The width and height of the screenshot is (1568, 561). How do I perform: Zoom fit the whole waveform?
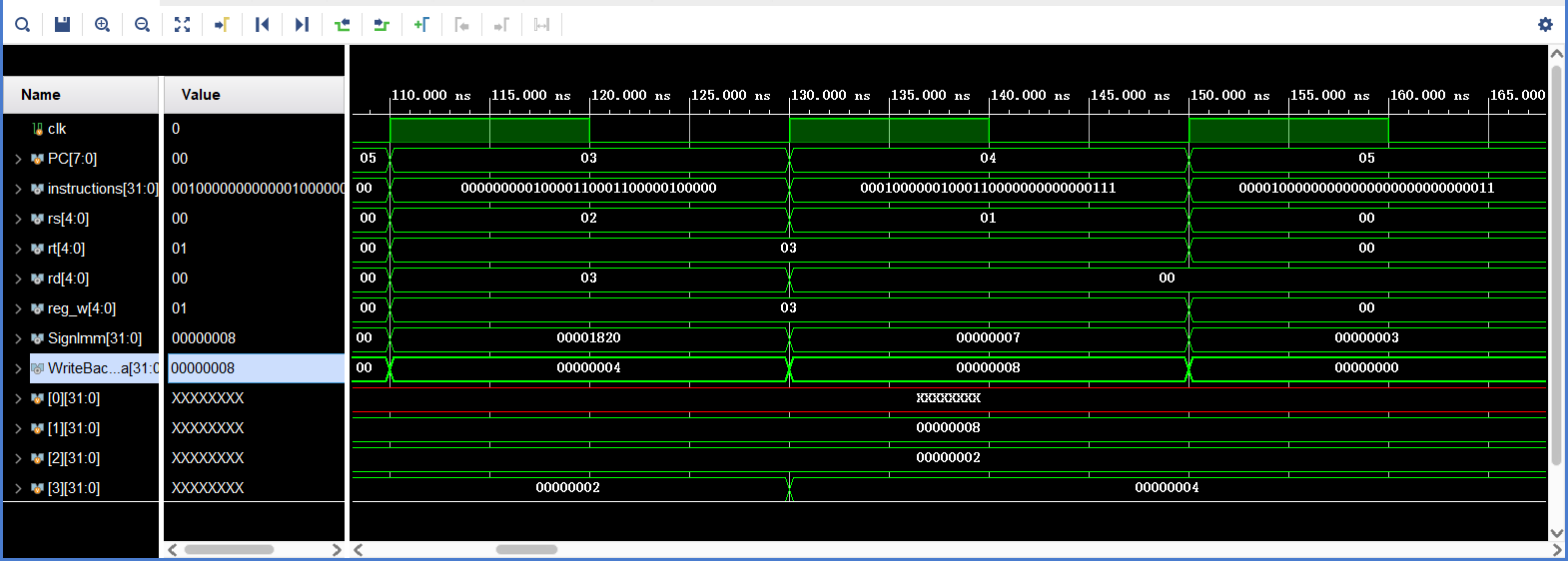click(182, 24)
